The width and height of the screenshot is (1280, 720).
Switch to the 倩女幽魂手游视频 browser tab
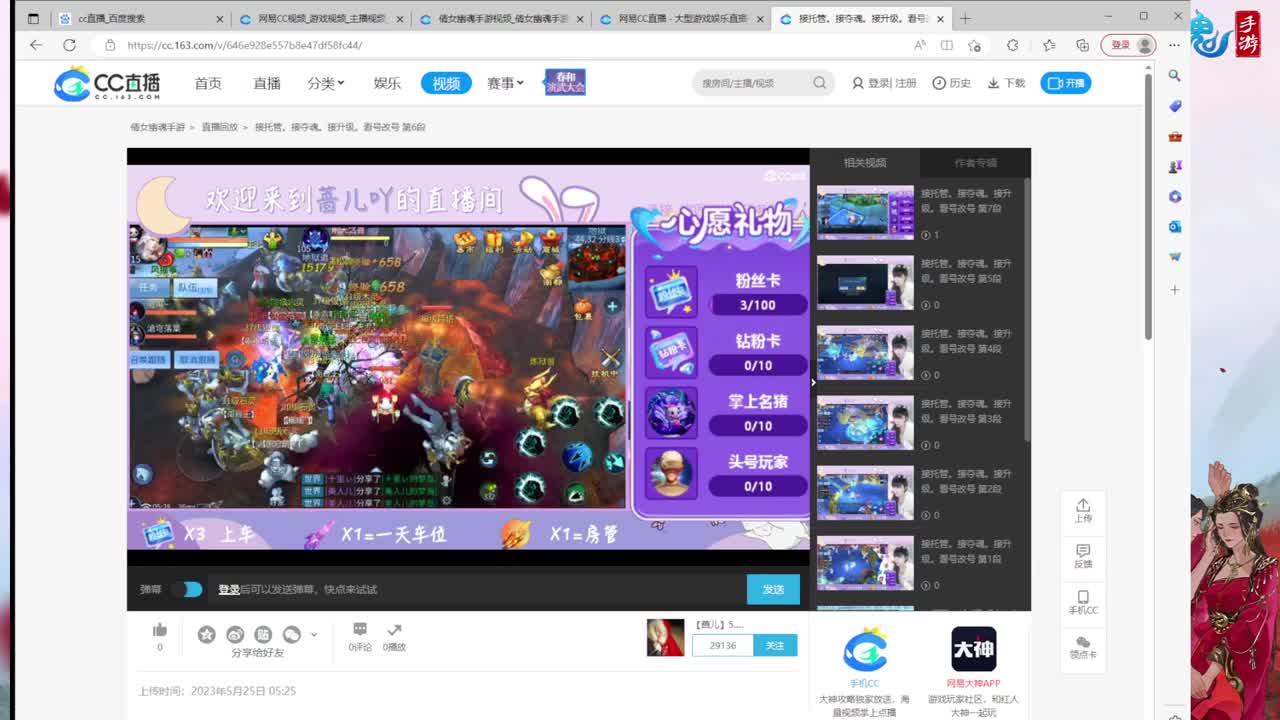tap(501, 19)
